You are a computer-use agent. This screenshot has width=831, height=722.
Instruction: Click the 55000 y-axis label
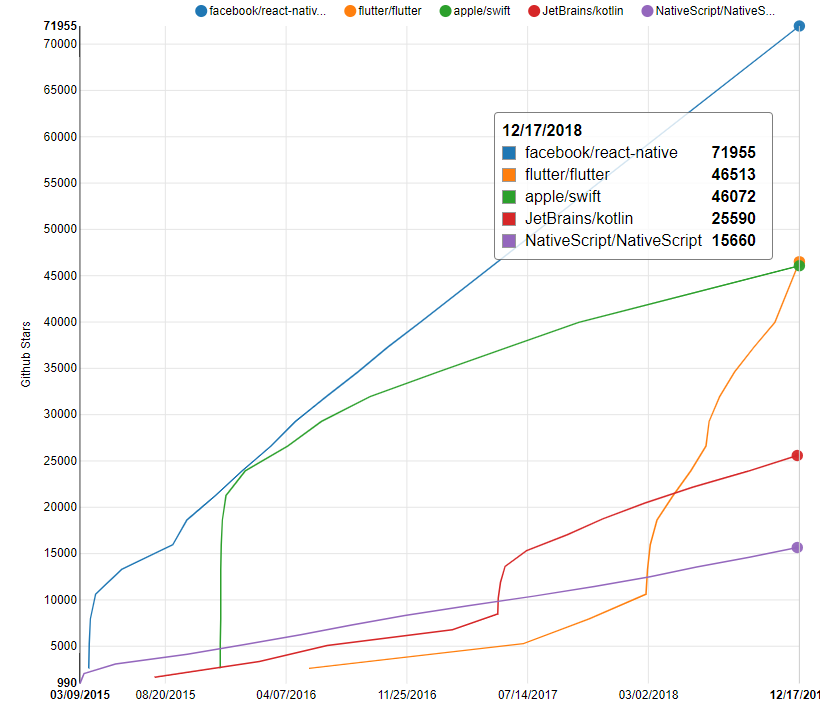60,183
